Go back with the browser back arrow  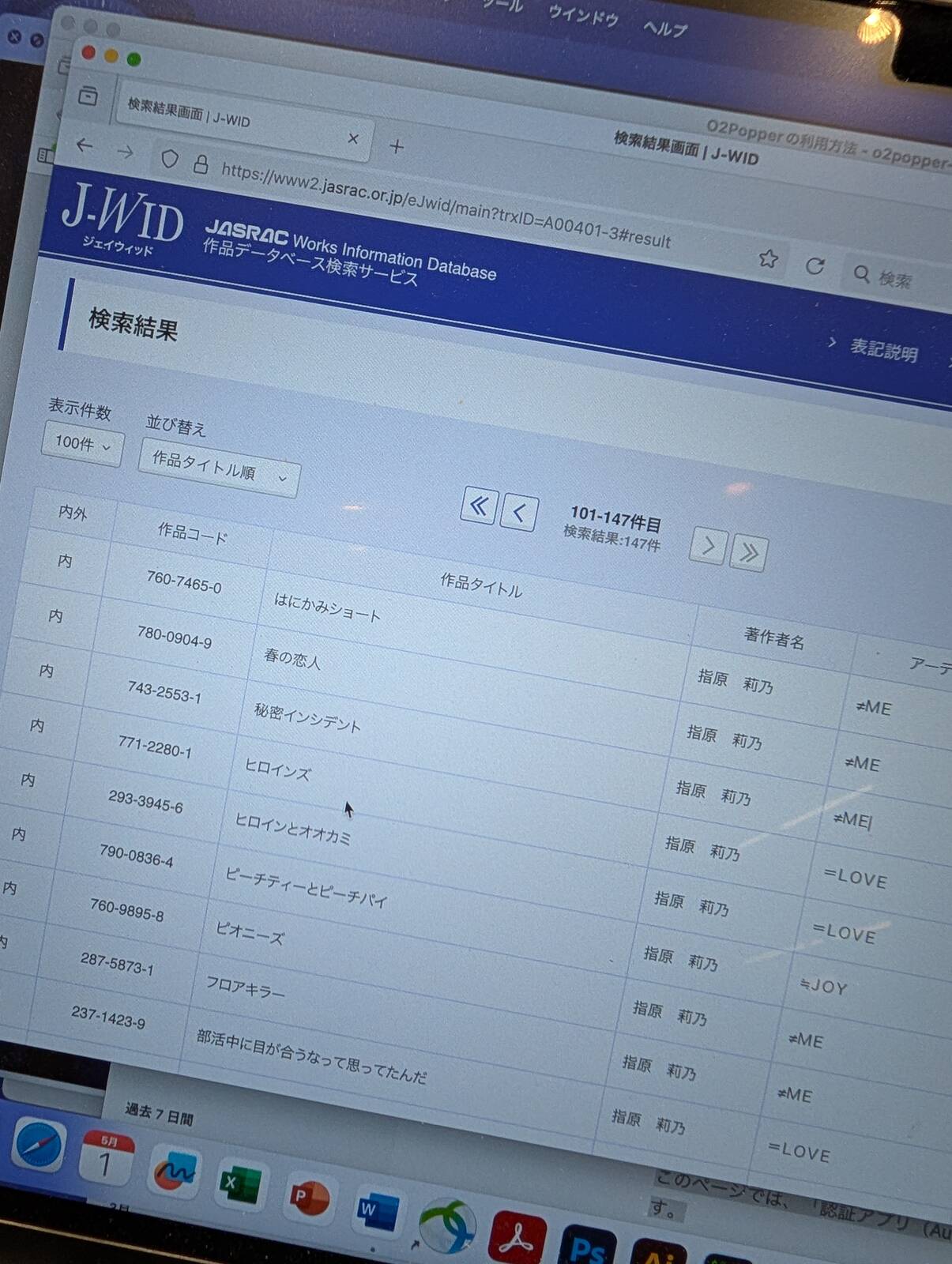coord(85,145)
